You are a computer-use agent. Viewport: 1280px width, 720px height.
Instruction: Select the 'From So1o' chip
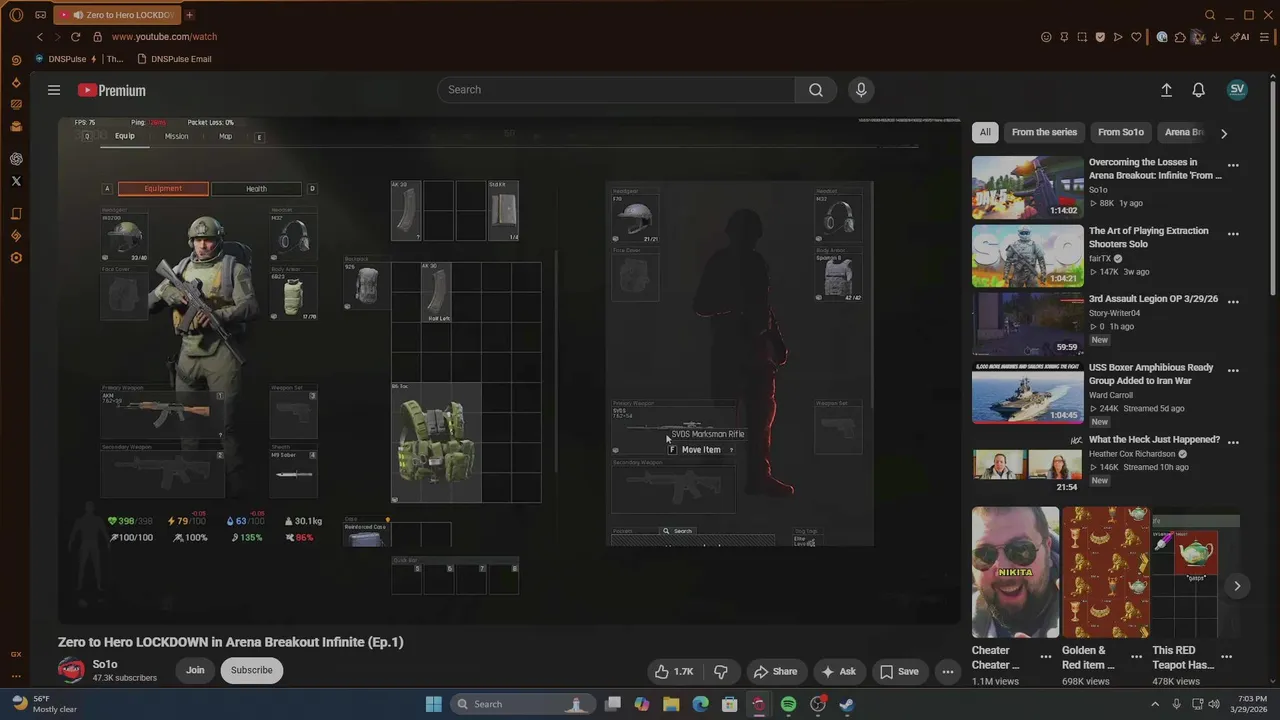point(1121,132)
